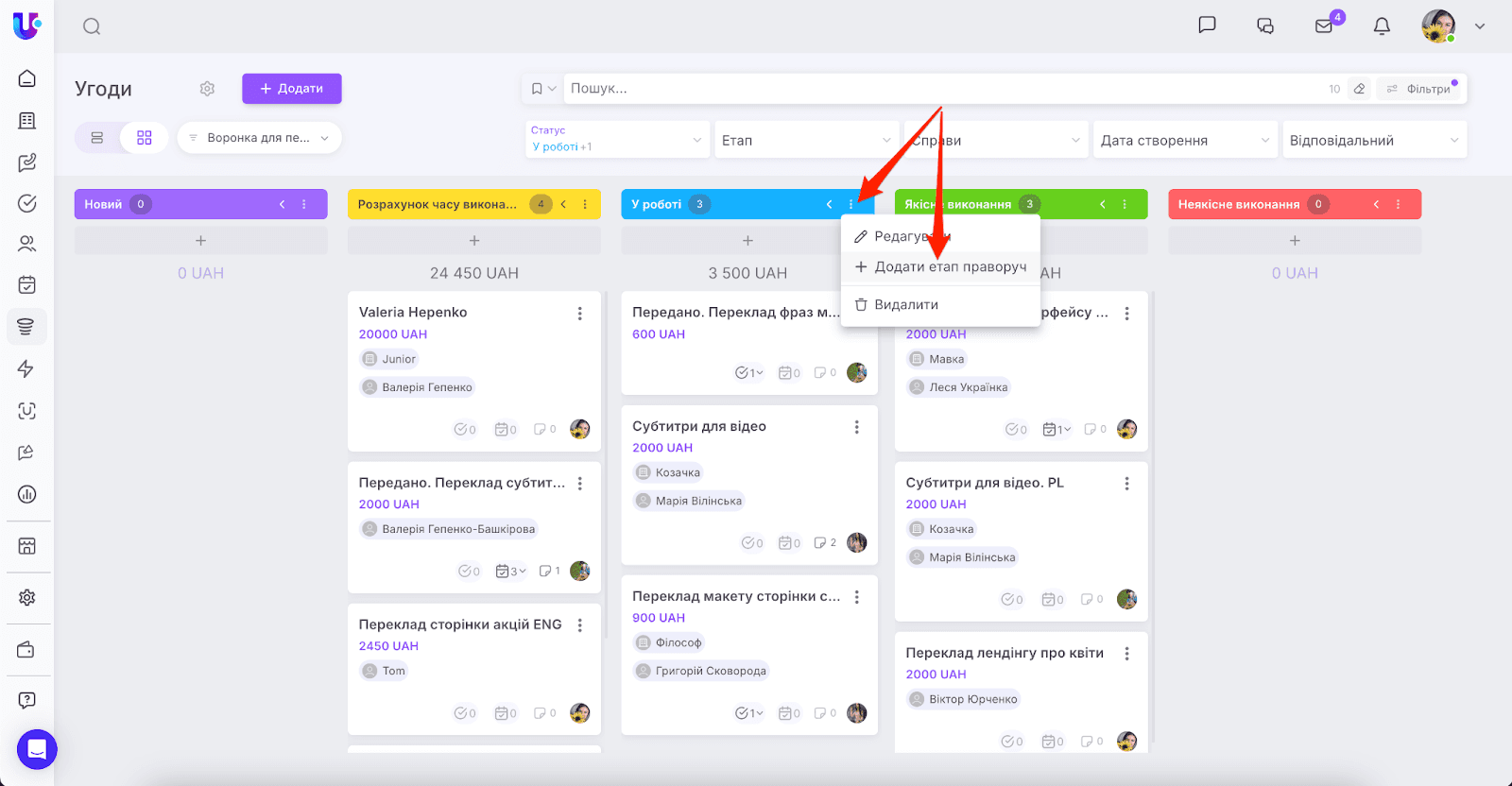
Task: Click the purple Додати button
Action: tap(291, 89)
